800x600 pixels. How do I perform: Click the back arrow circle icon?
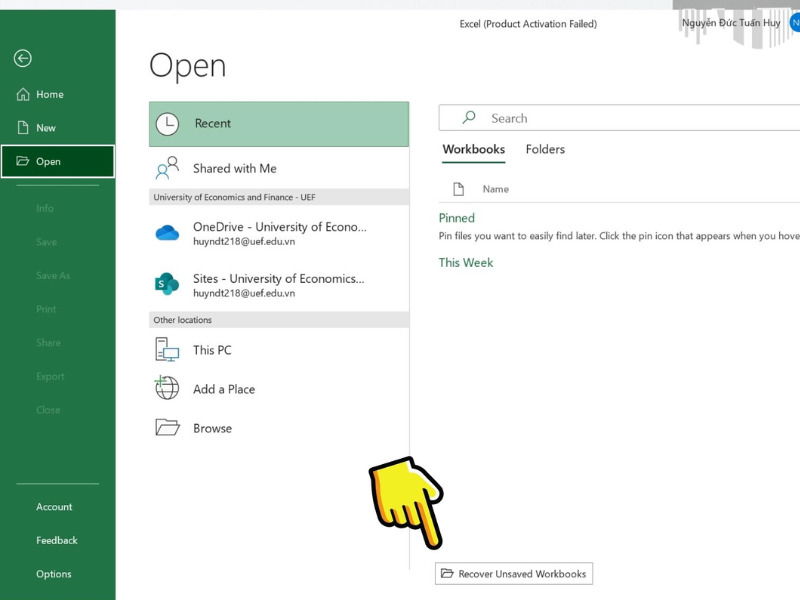[x=22, y=58]
